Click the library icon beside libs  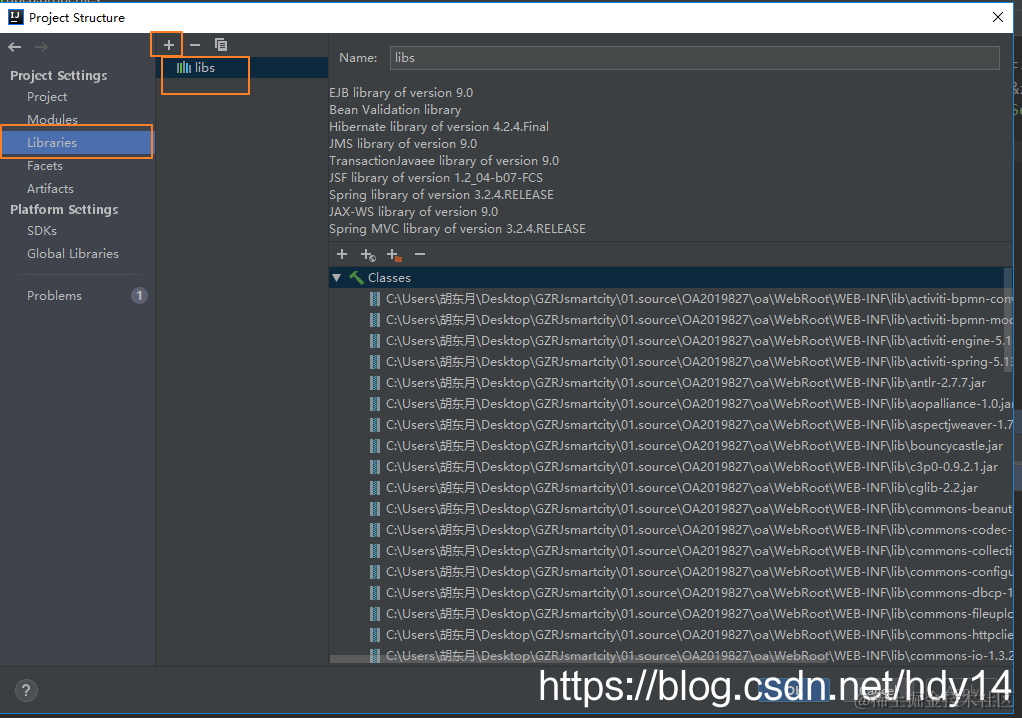click(184, 68)
